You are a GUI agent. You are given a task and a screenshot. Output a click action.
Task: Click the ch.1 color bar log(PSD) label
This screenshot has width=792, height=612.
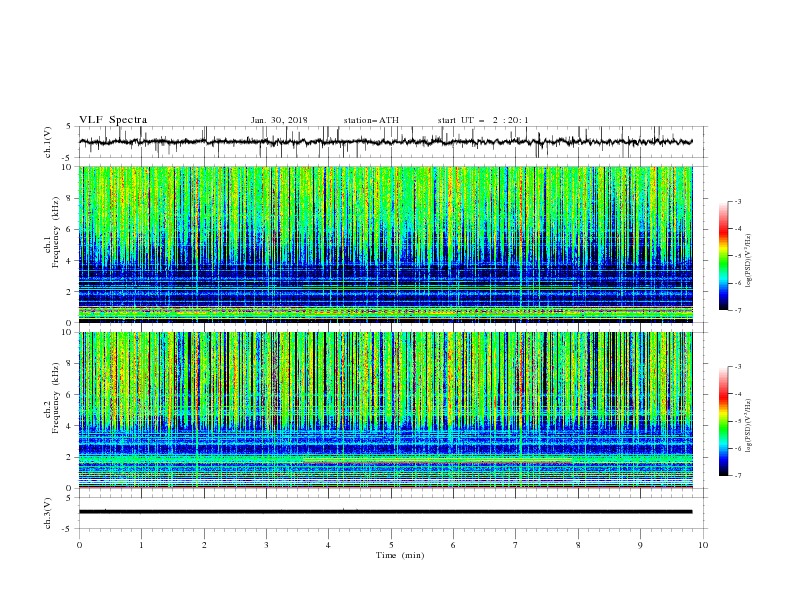pyautogui.click(x=749, y=261)
